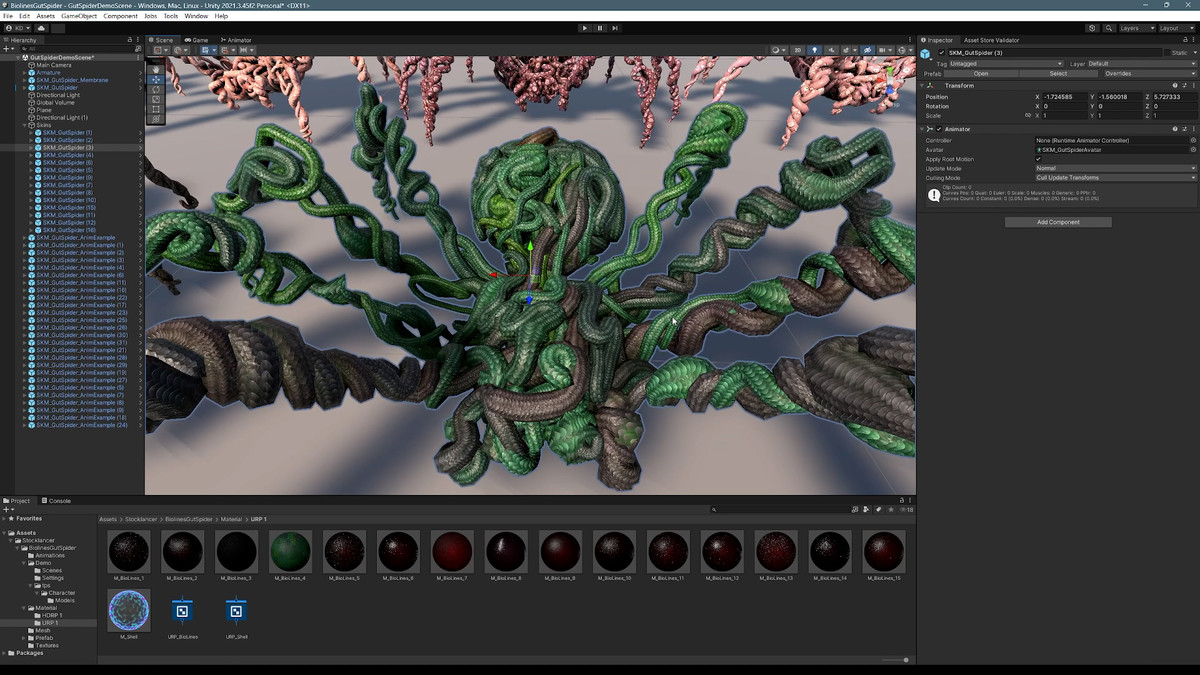Uncheck the Apply Root Motion checkbox
The height and width of the screenshot is (675, 1200).
click(1038, 159)
